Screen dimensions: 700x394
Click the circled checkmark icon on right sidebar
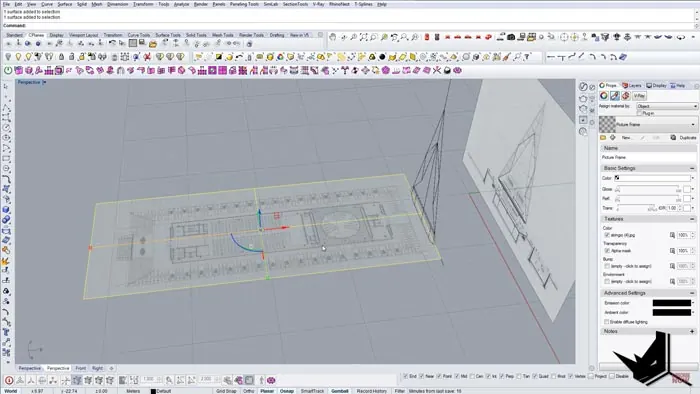(583, 86)
